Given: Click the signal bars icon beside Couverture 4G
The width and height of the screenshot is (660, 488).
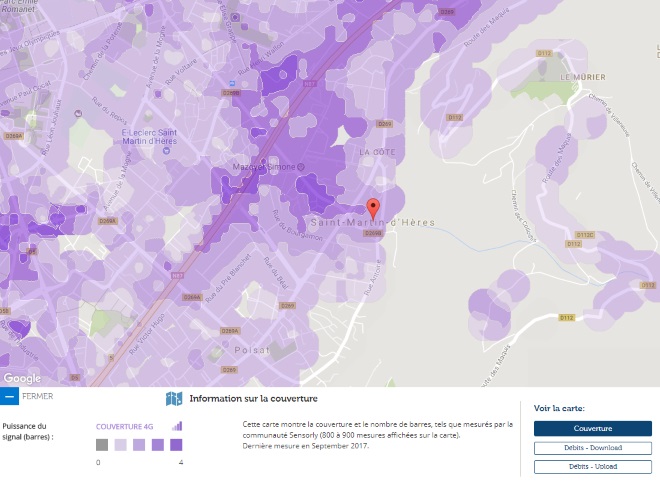Looking at the screenshot, I should 178,426.
